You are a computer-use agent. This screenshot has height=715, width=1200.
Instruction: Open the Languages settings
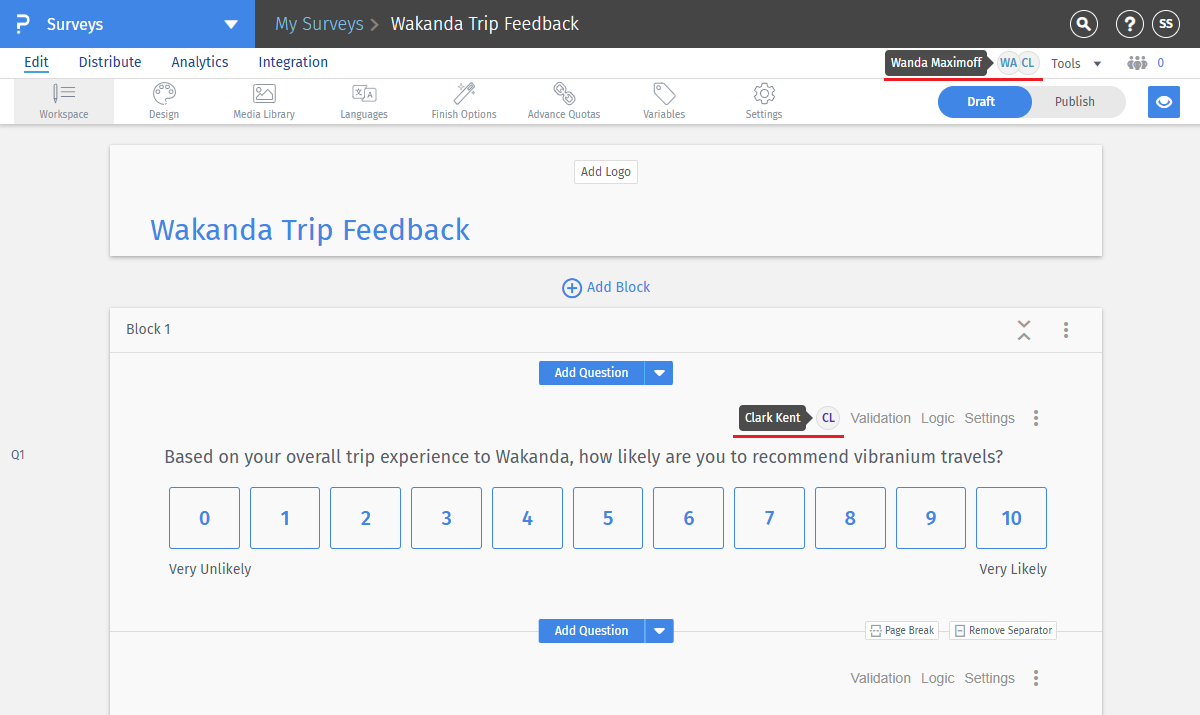click(x=364, y=102)
